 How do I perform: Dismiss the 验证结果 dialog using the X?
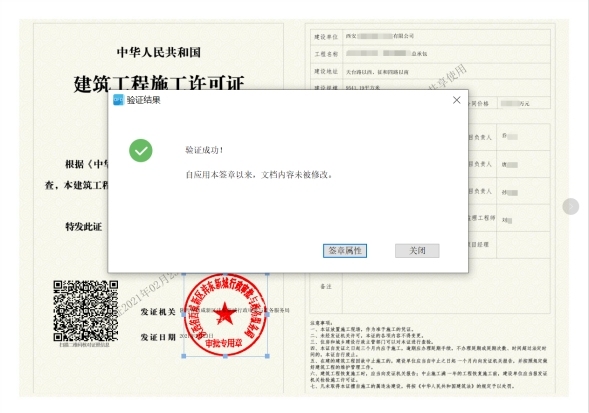coord(456,100)
